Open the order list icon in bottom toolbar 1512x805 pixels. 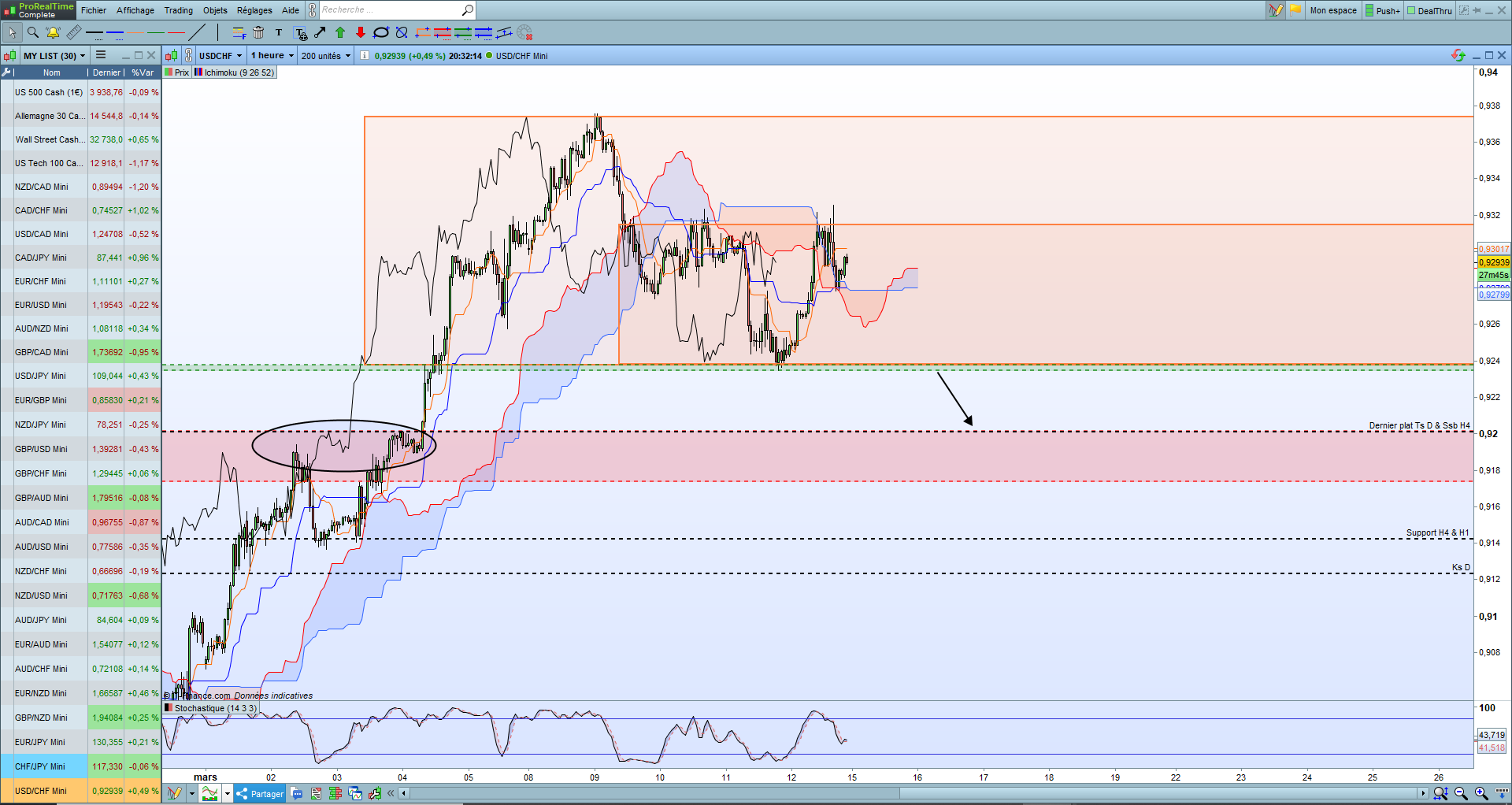317,793
